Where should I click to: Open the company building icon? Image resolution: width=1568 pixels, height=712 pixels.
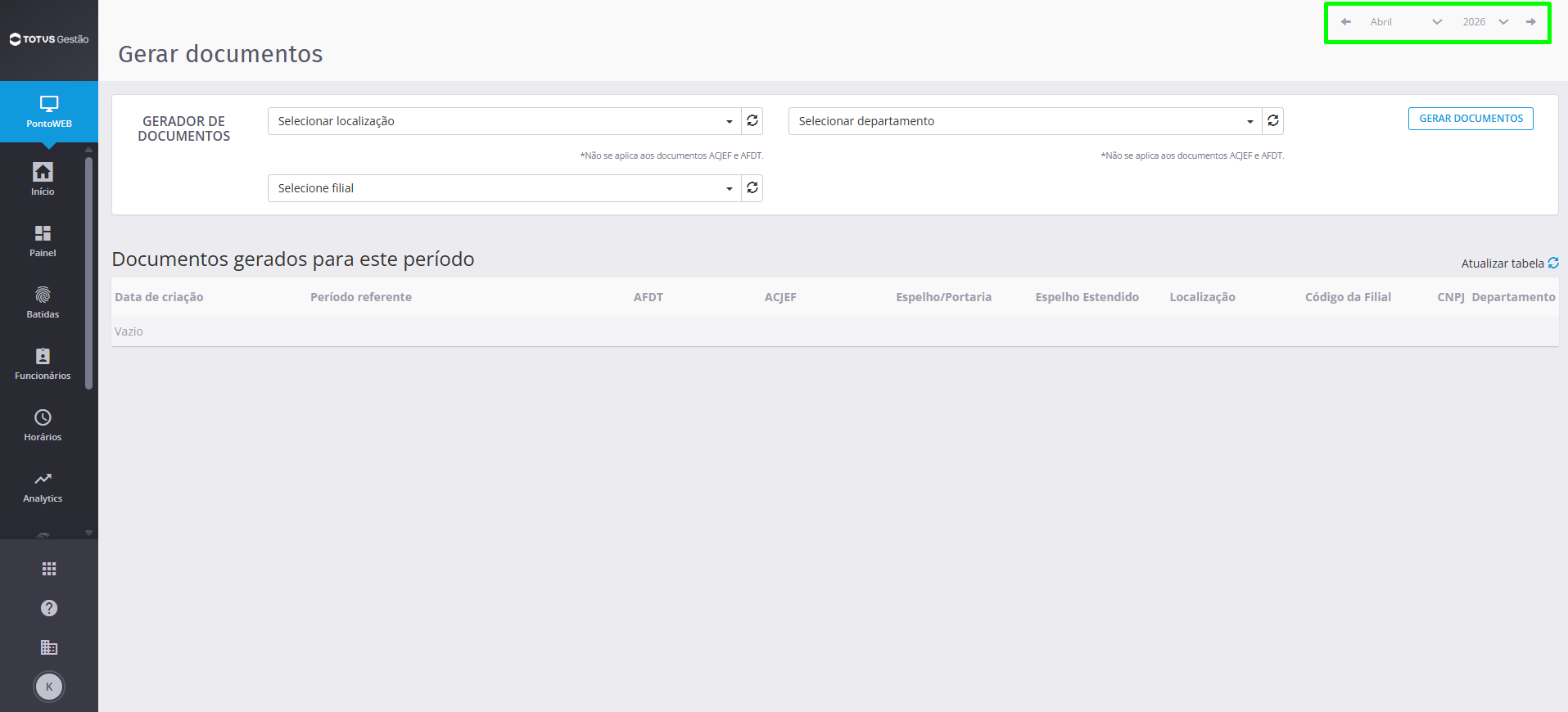pos(49,647)
